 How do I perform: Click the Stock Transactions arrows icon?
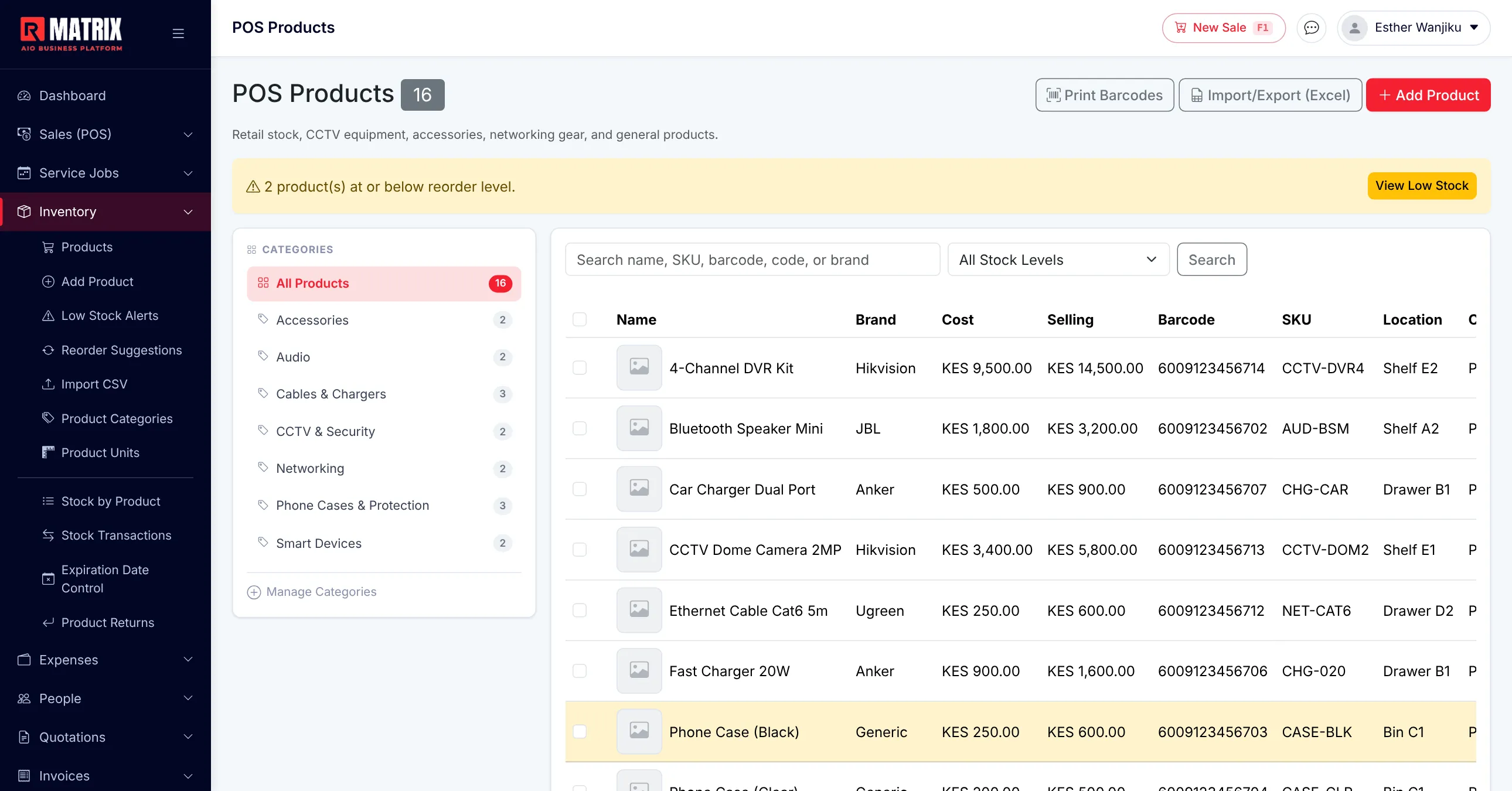coord(49,535)
